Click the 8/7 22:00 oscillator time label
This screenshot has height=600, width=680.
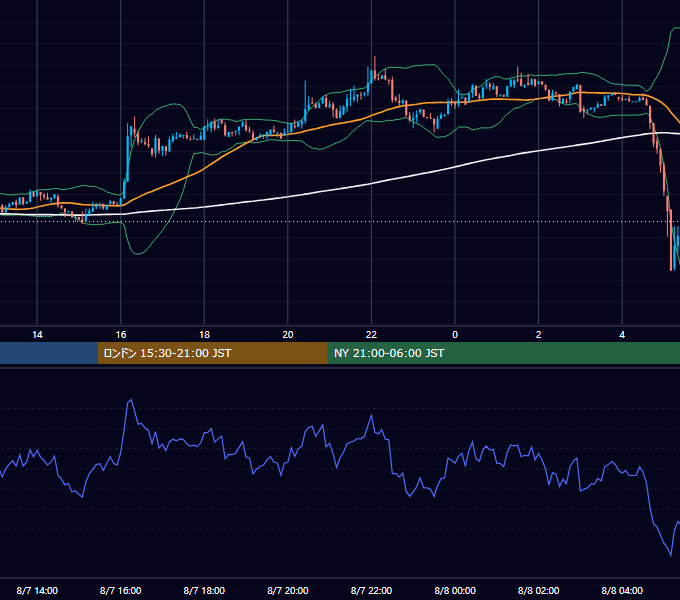coord(371,590)
